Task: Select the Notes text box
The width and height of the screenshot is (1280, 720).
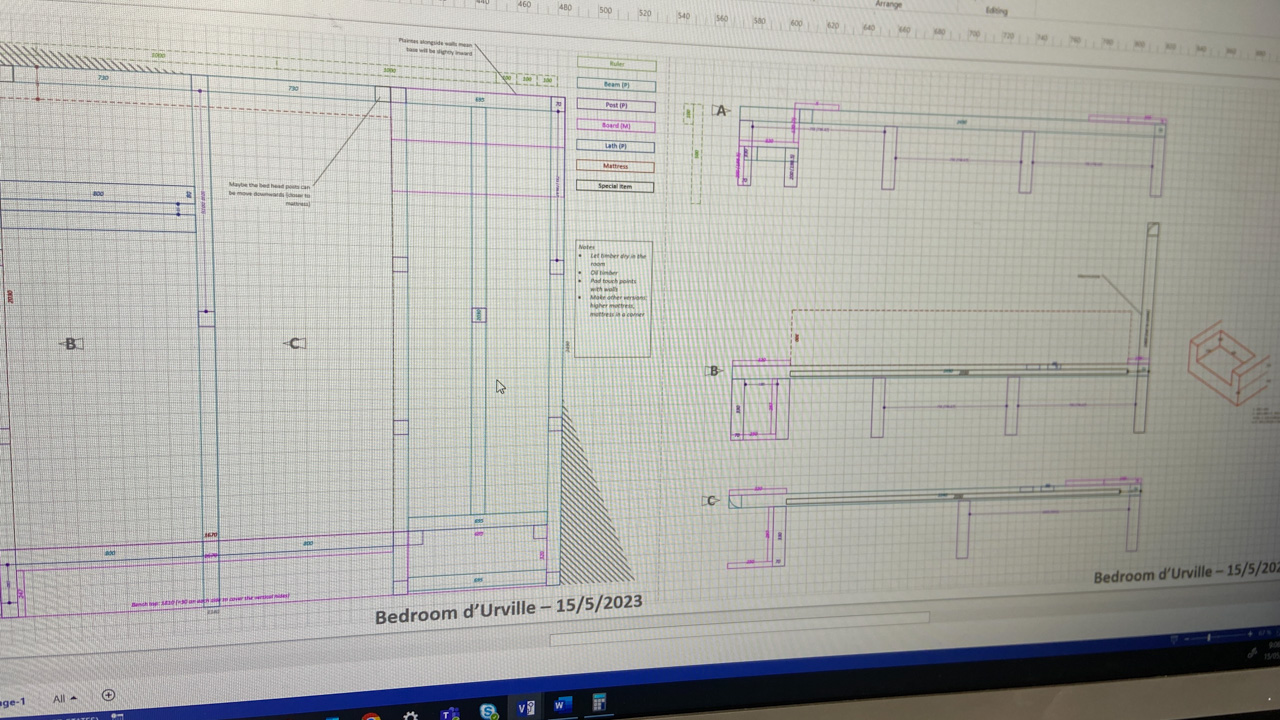Action: pos(614,297)
